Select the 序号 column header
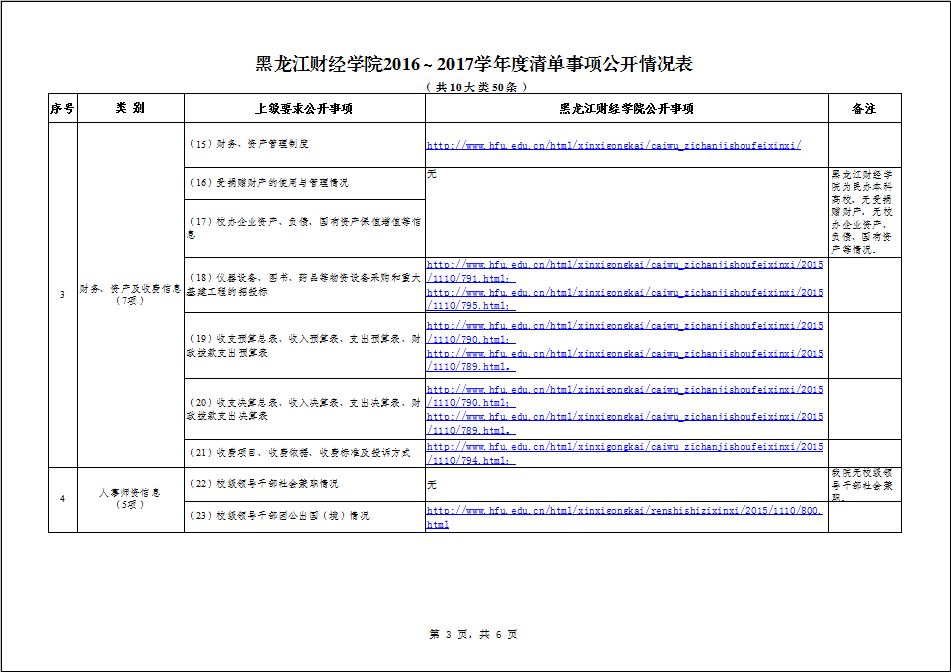This screenshot has width=951, height=672. click(62, 108)
